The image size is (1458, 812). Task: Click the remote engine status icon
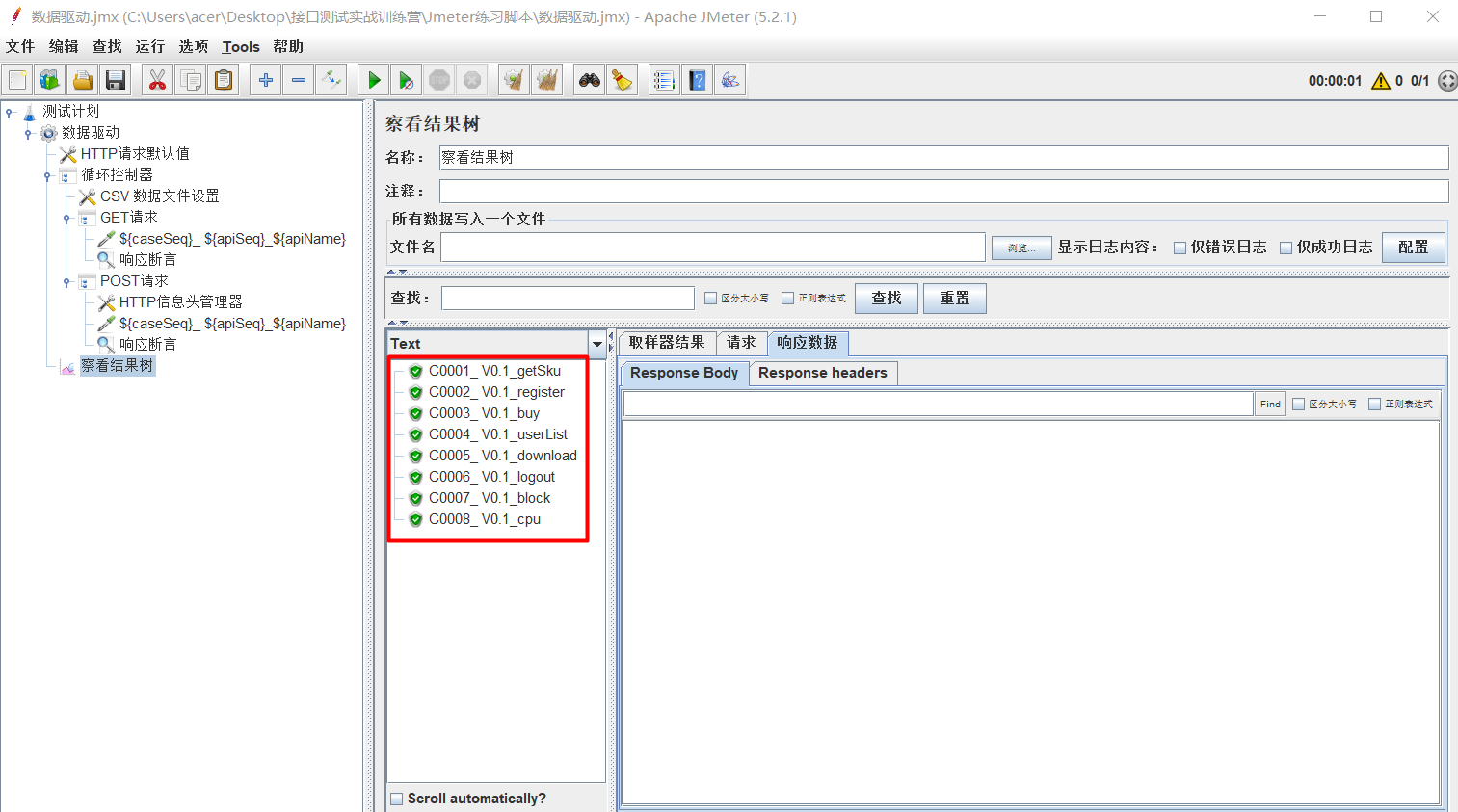tap(1447, 81)
